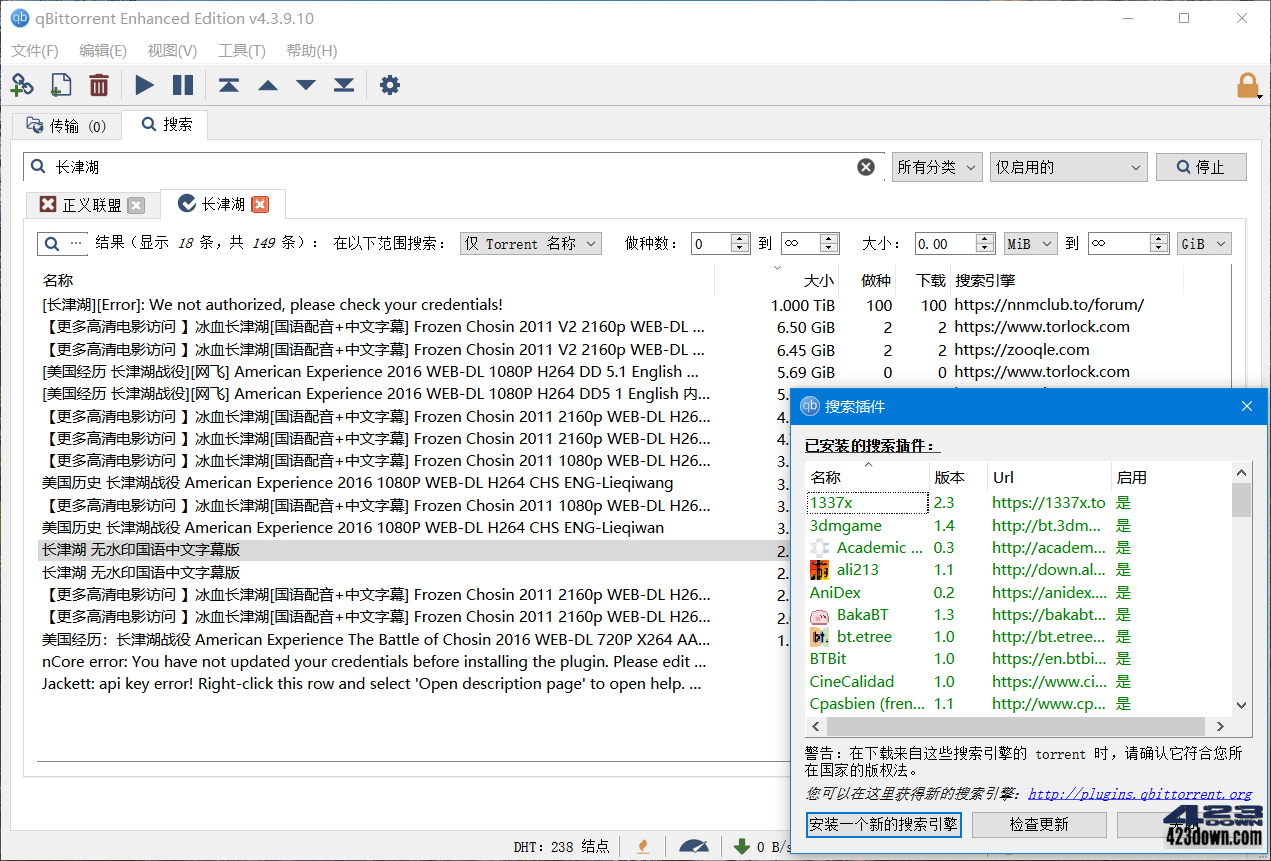
Task: Click the 安装一个新的搜索引擎 button
Action: pos(884,824)
